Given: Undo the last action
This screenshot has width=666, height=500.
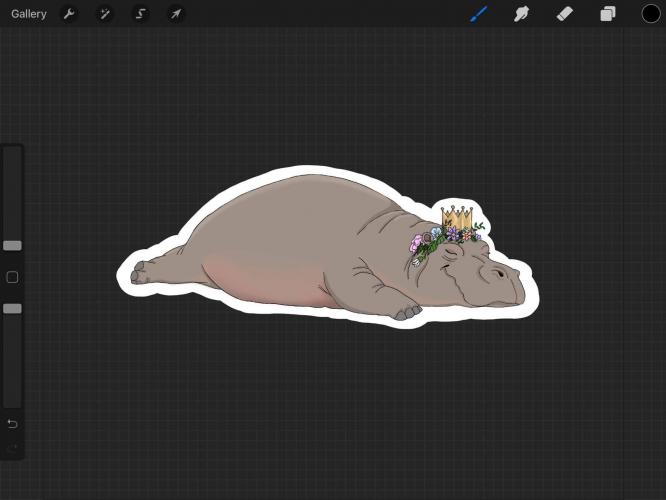Looking at the screenshot, I should pos(12,424).
